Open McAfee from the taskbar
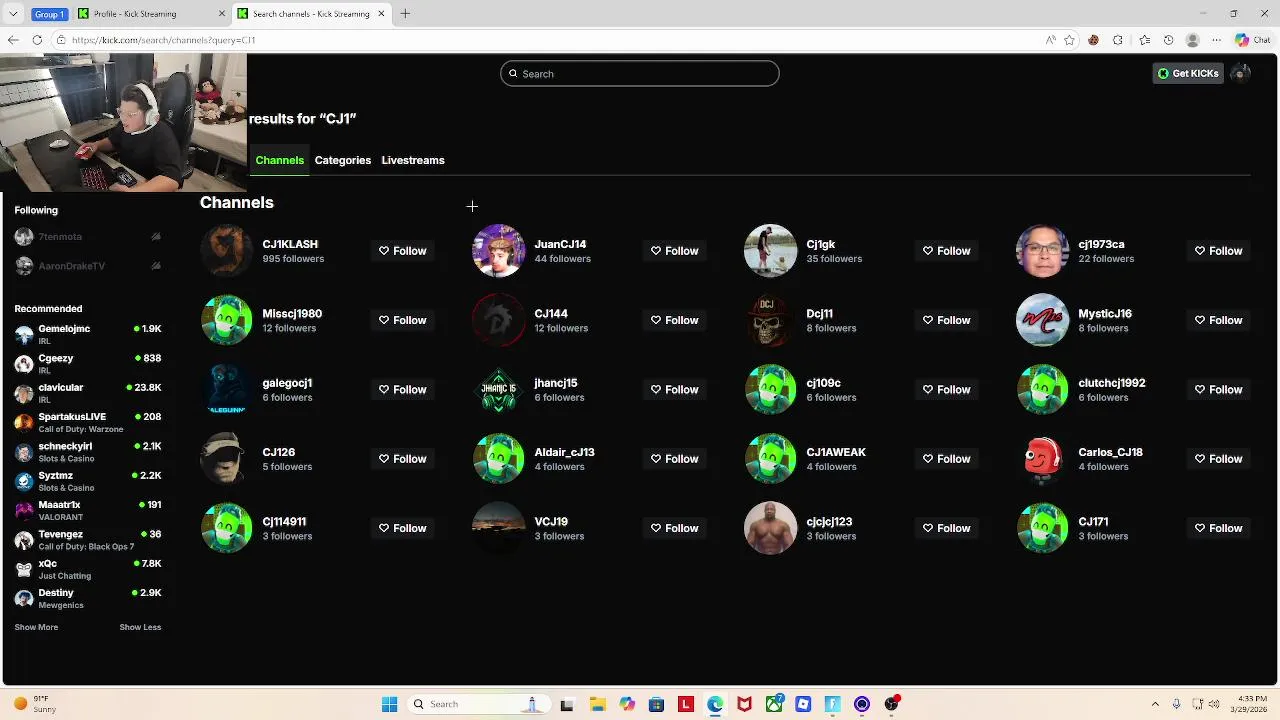Viewport: 1280px width, 720px height. (744, 704)
